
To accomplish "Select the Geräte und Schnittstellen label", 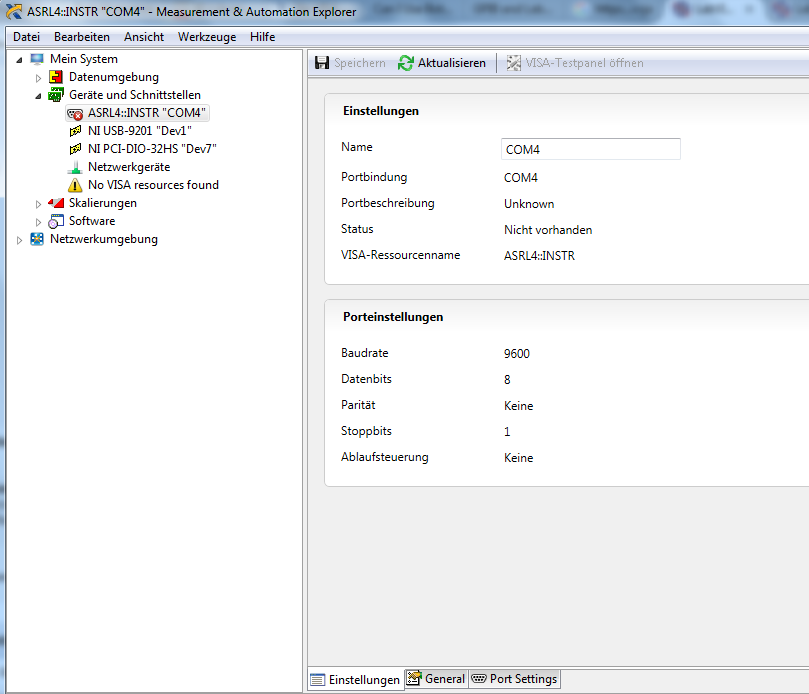I will pyautogui.click(x=135, y=95).
